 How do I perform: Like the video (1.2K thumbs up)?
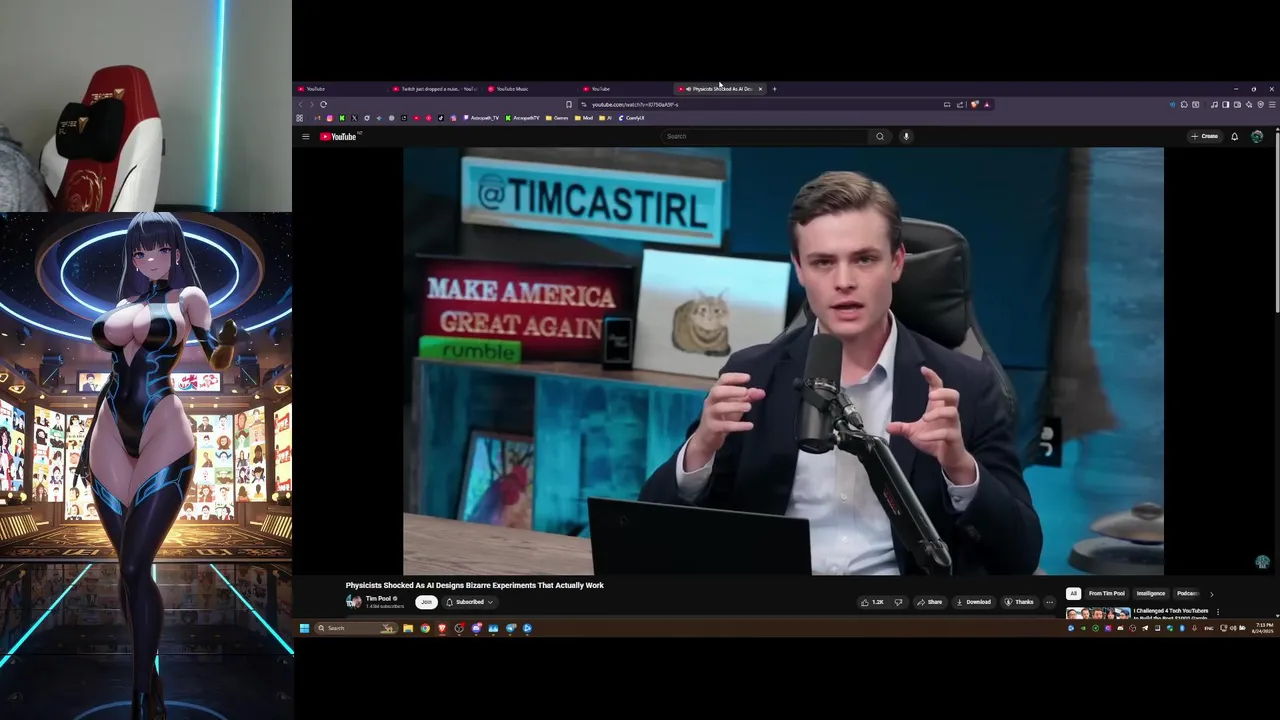[872, 602]
